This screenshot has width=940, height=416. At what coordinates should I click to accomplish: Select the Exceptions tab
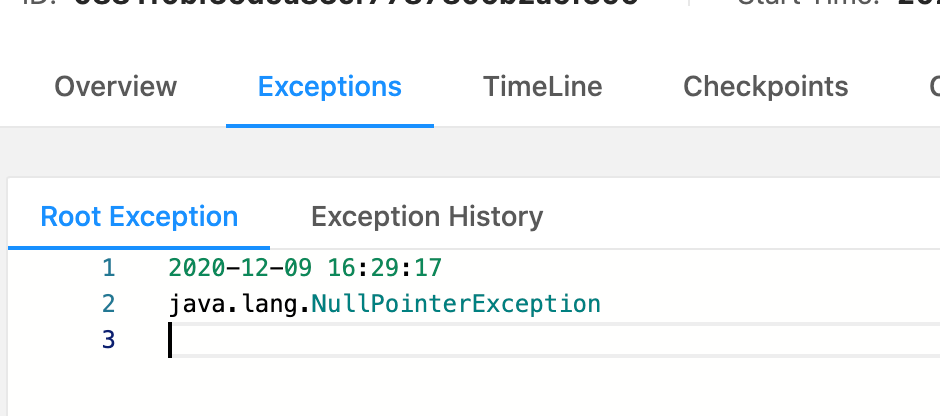[x=329, y=87]
